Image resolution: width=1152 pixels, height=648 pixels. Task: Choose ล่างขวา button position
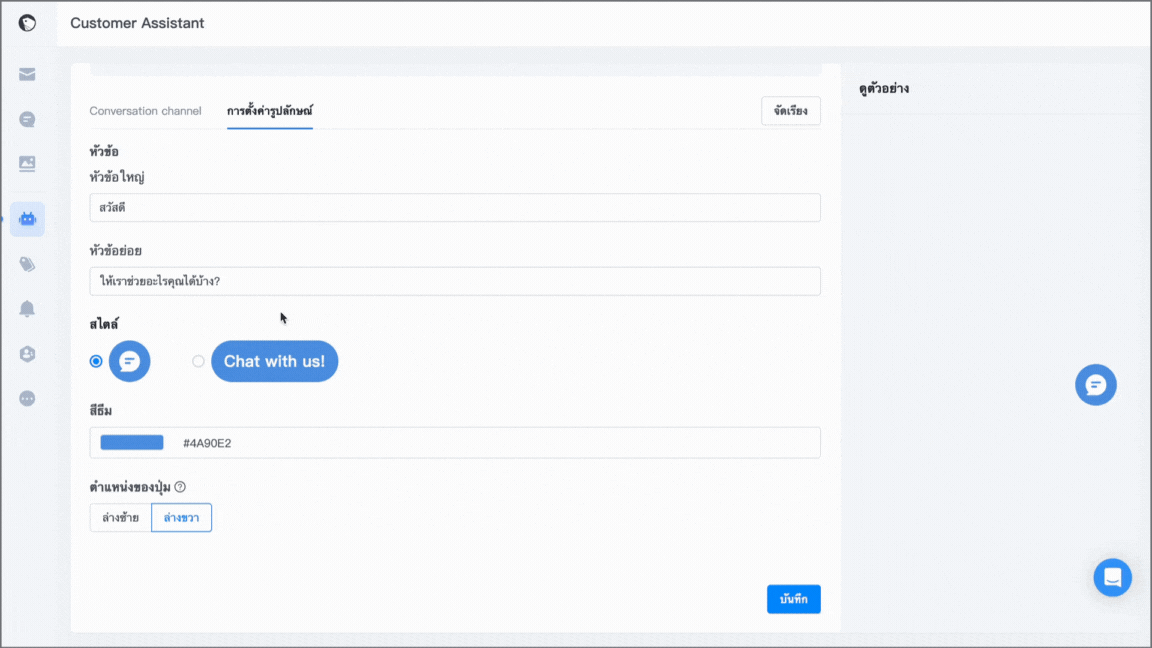point(181,518)
